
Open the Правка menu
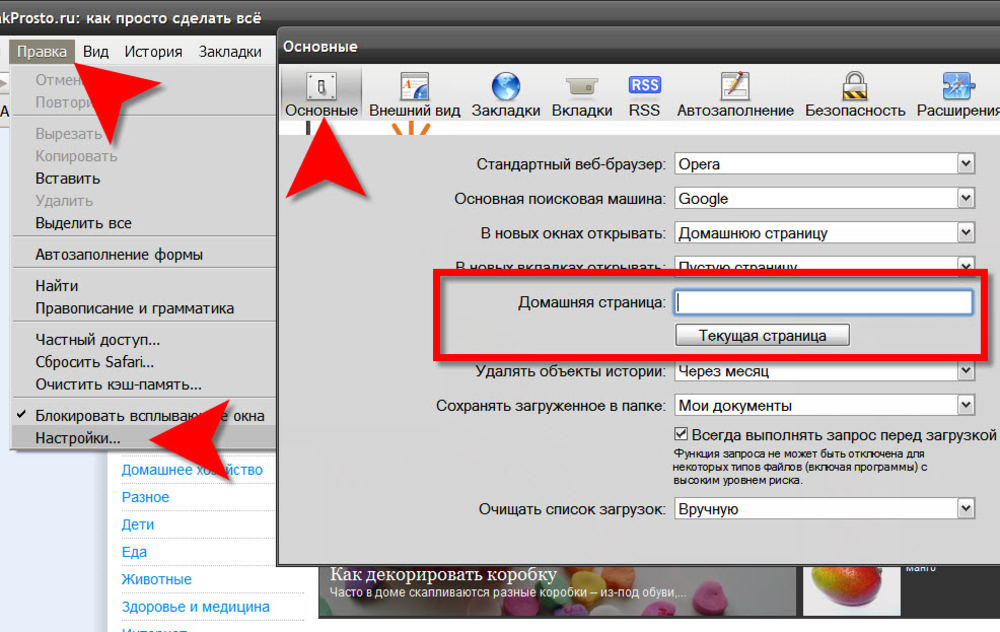click(41, 52)
